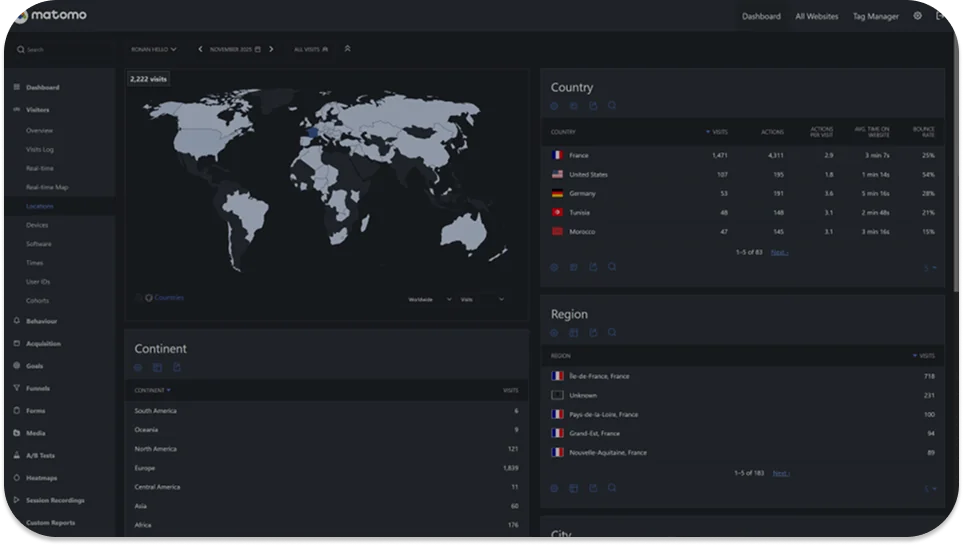This screenshot has width=963, height=545.
Task: Click search icon below Country table
Action: (612, 267)
